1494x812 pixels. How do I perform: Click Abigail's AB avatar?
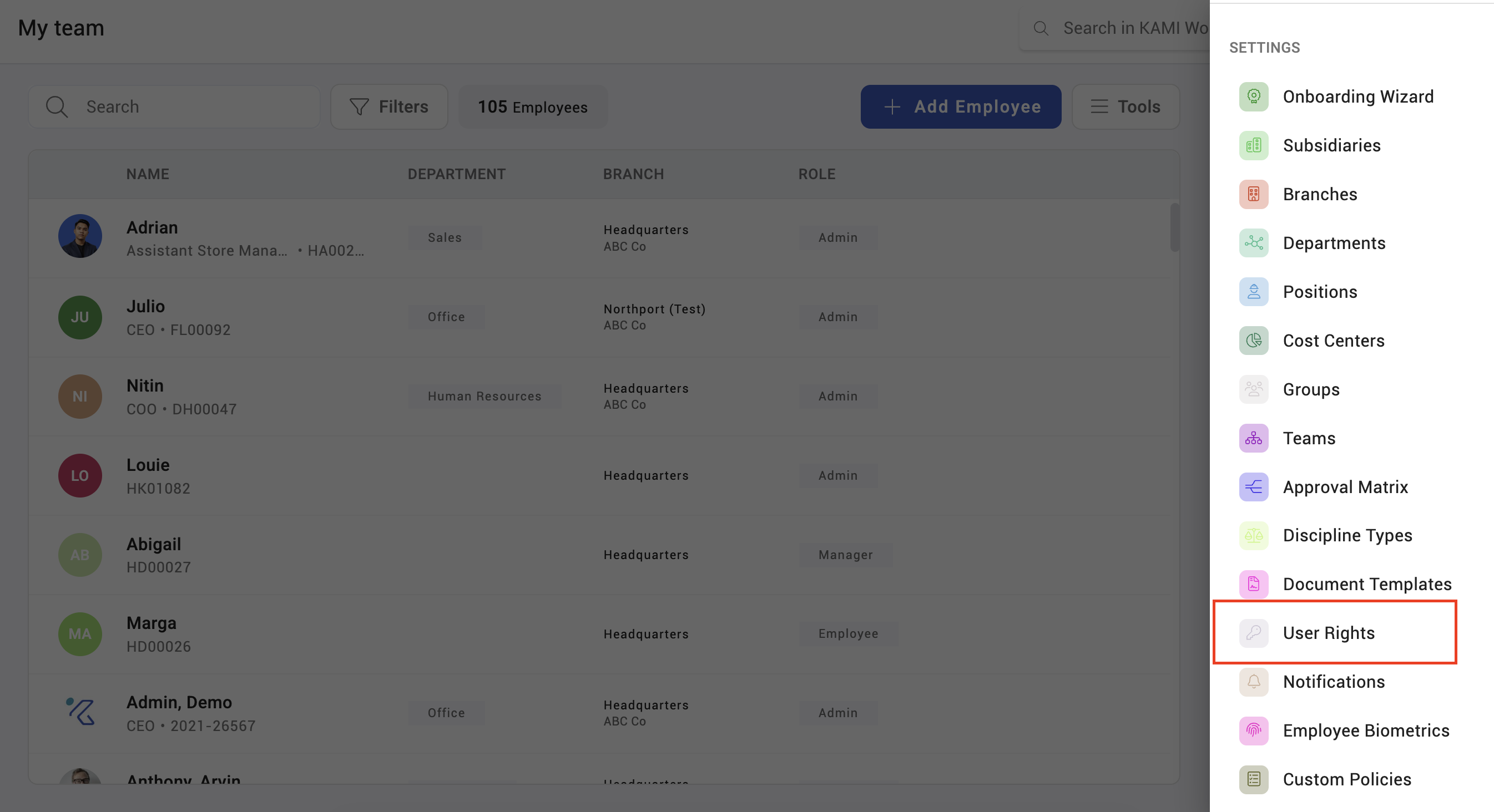pos(80,555)
